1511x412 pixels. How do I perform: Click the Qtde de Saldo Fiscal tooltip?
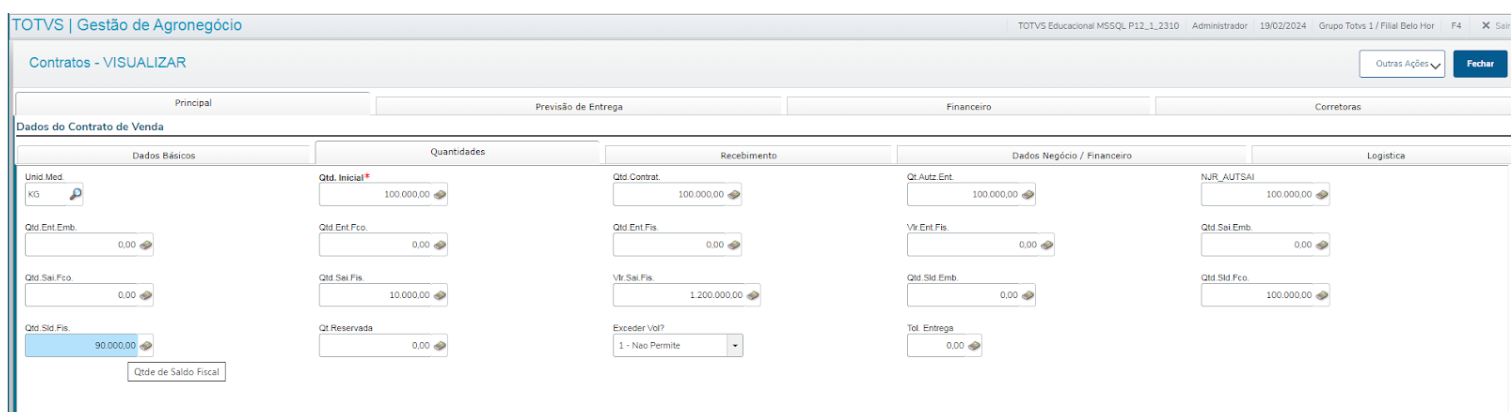click(177, 372)
